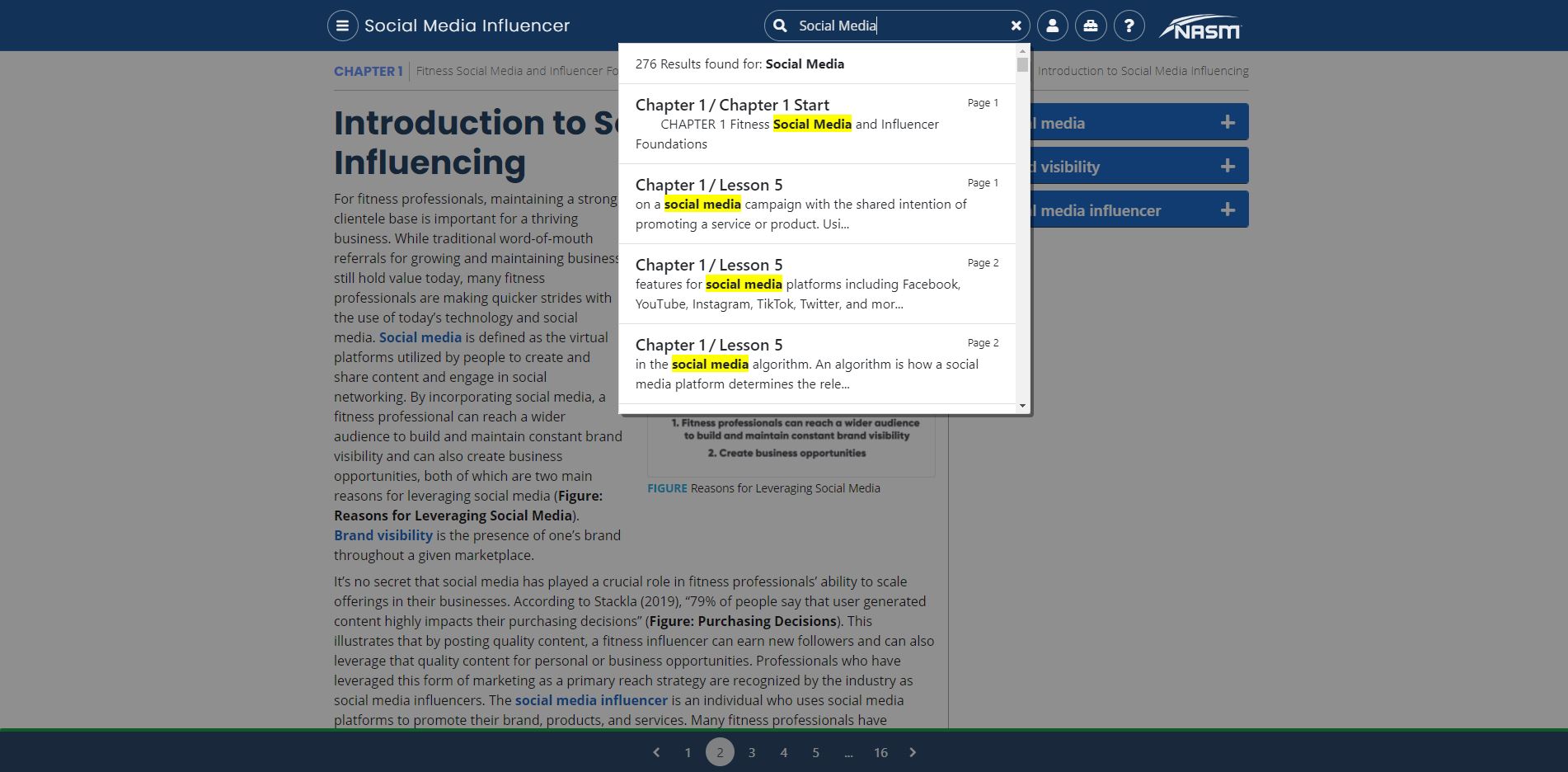The height and width of the screenshot is (772, 1568).
Task: Click the results scrollbar down arrow
Action: (1022, 405)
